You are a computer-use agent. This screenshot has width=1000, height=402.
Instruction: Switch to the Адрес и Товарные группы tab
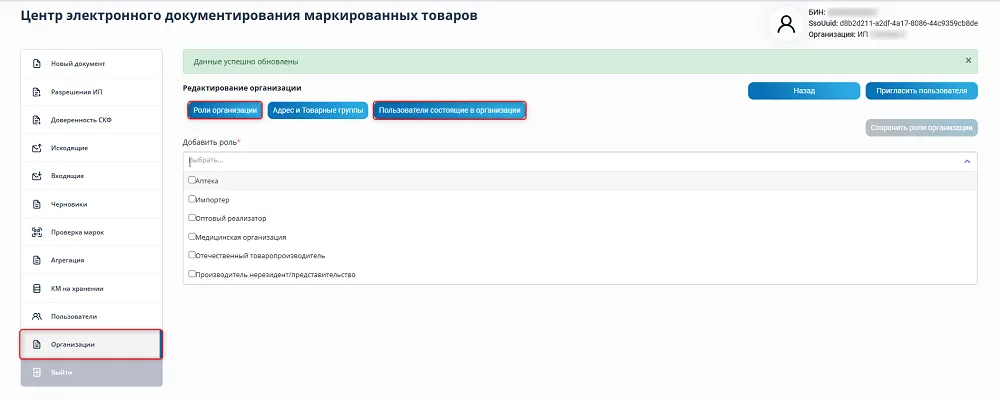click(318, 110)
